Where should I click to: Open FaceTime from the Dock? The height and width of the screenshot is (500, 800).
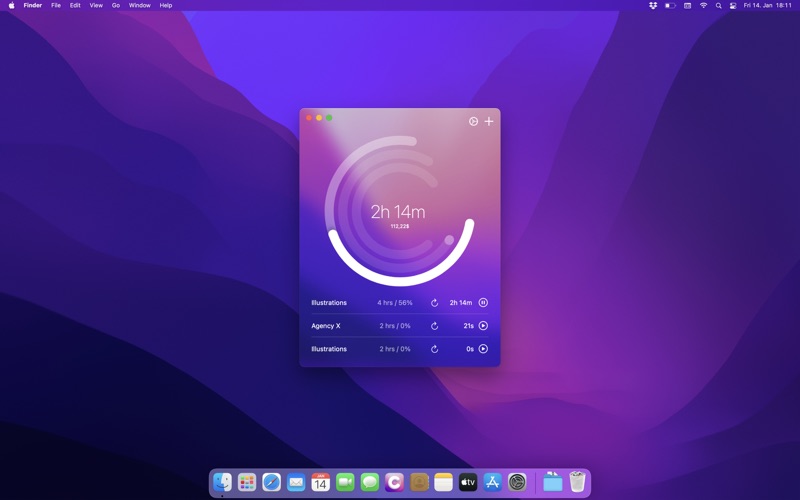tap(345, 482)
